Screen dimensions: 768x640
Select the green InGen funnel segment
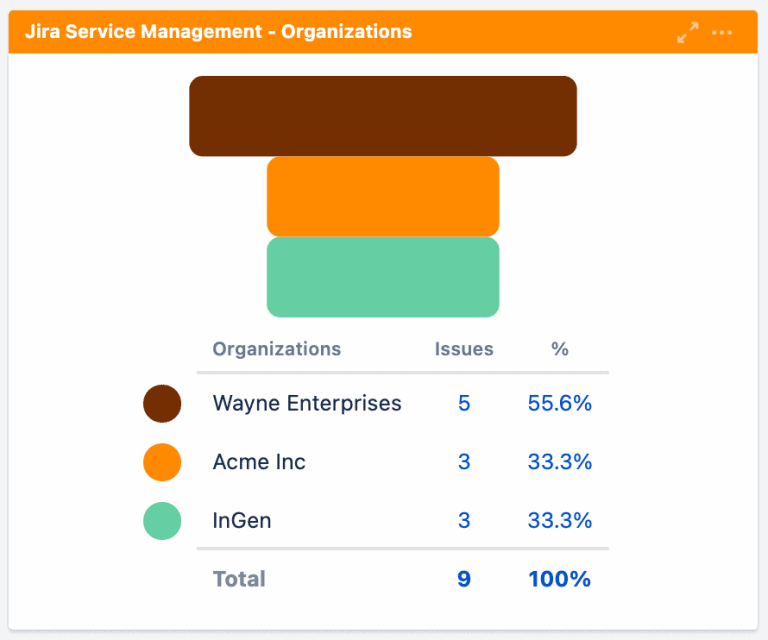(x=383, y=277)
